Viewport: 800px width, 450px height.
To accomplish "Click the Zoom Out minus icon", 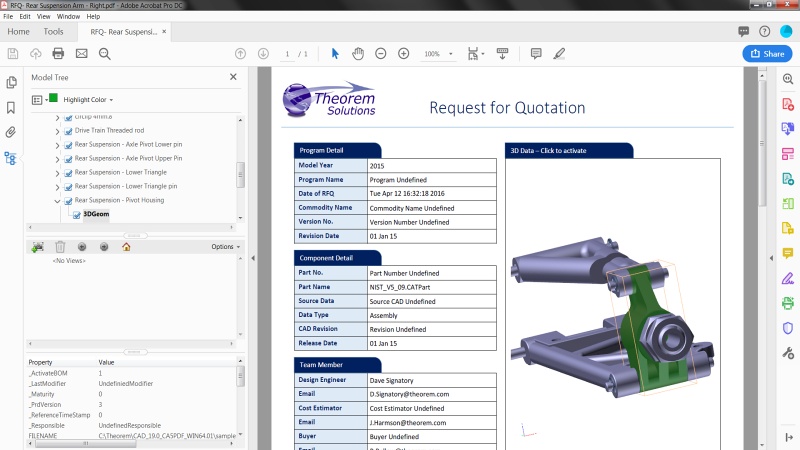I will [381, 54].
